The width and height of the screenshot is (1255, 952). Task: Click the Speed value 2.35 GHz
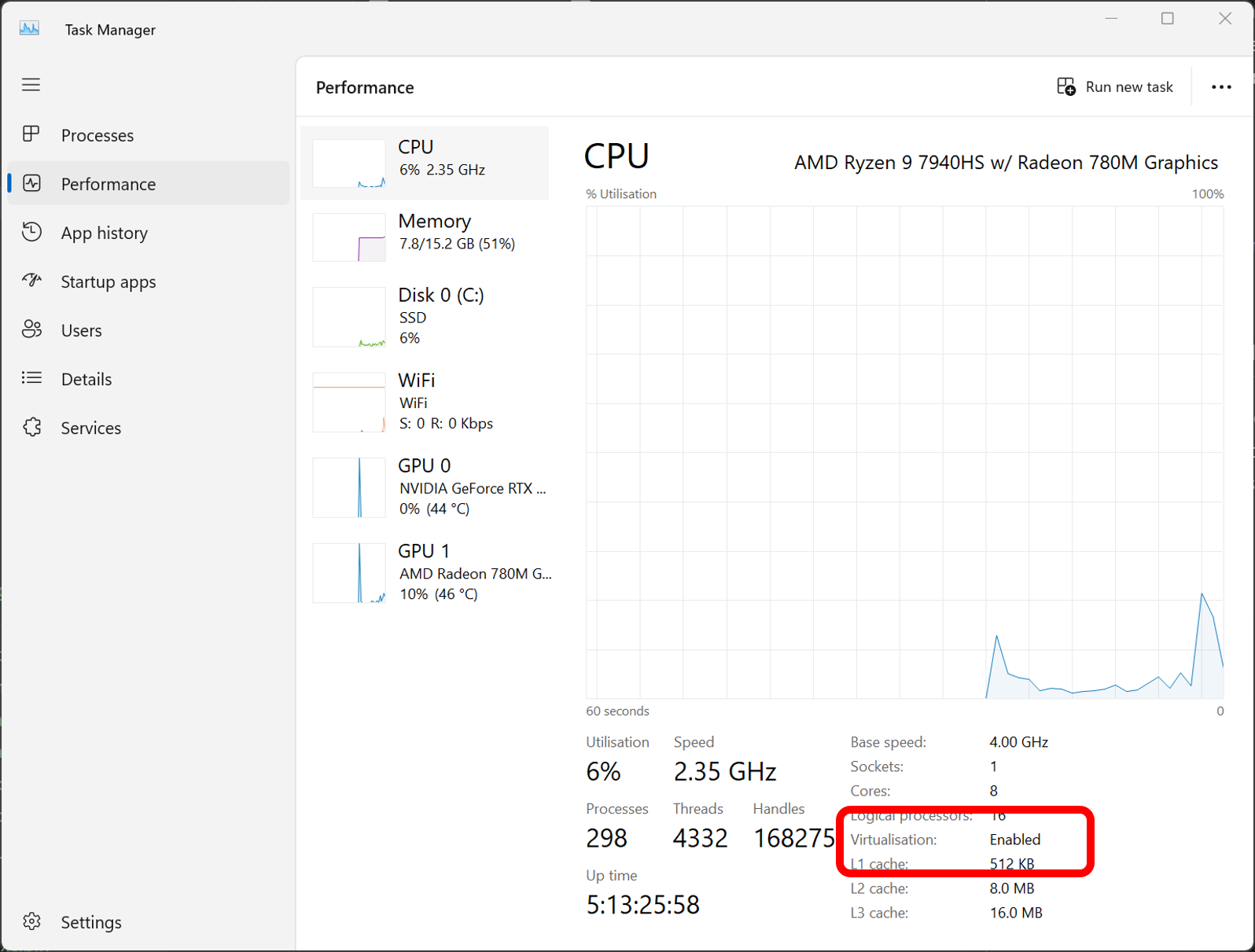[725, 771]
